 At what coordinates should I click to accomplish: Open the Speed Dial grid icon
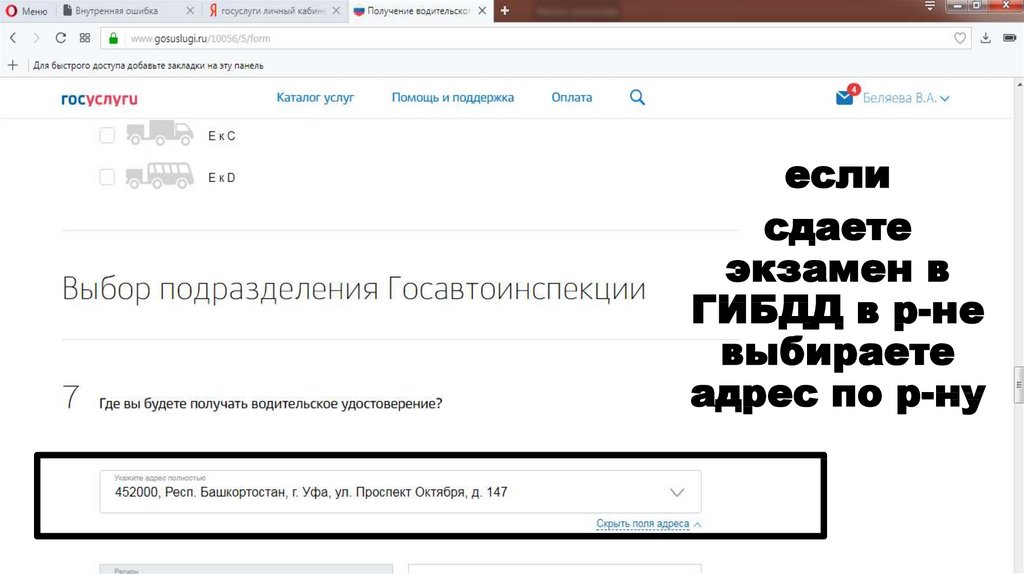click(85, 38)
